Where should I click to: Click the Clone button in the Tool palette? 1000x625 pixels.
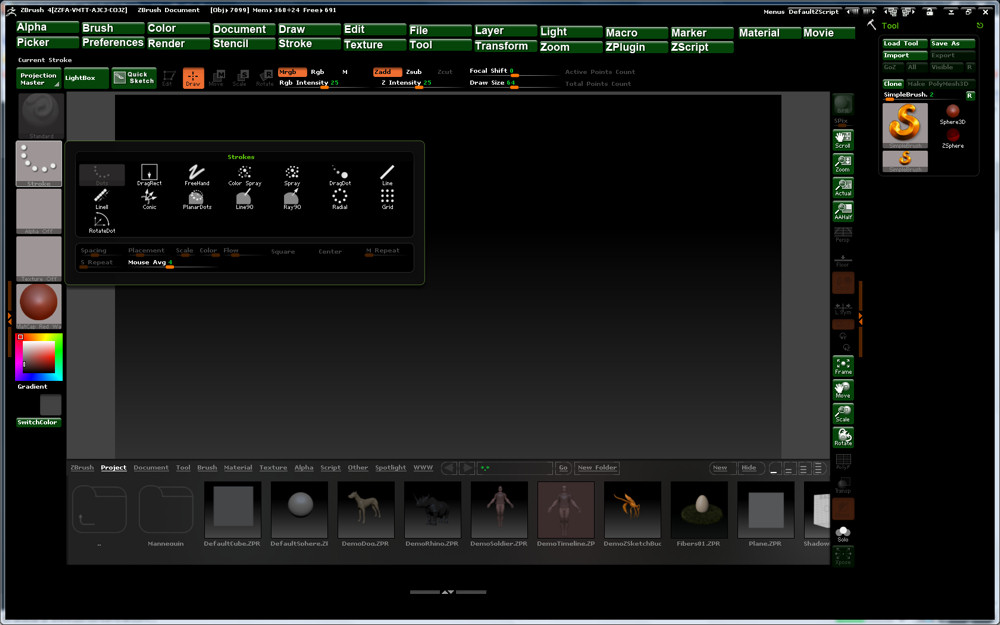click(x=891, y=83)
